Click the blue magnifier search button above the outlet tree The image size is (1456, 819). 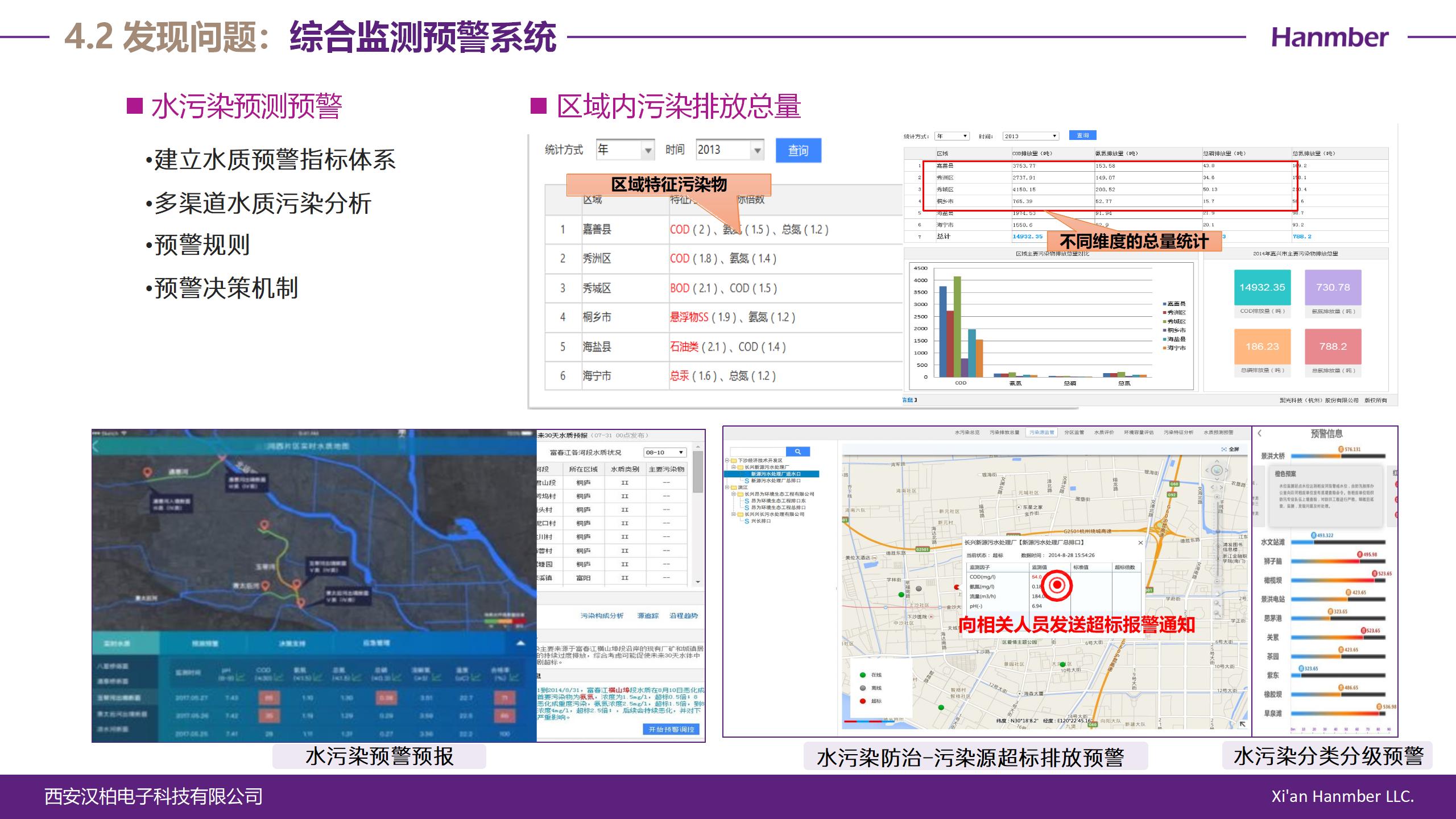798,452
